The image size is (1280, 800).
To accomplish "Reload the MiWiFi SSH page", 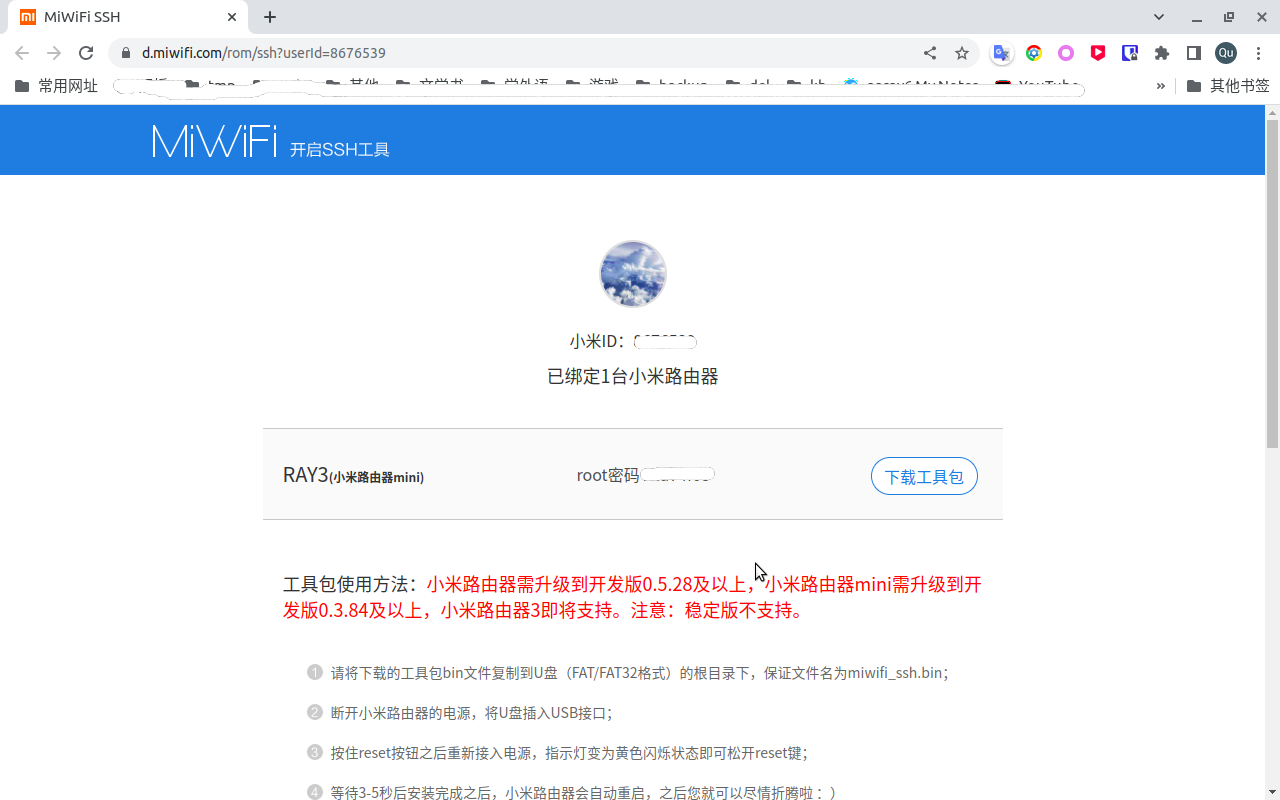I will pyautogui.click(x=86, y=53).
